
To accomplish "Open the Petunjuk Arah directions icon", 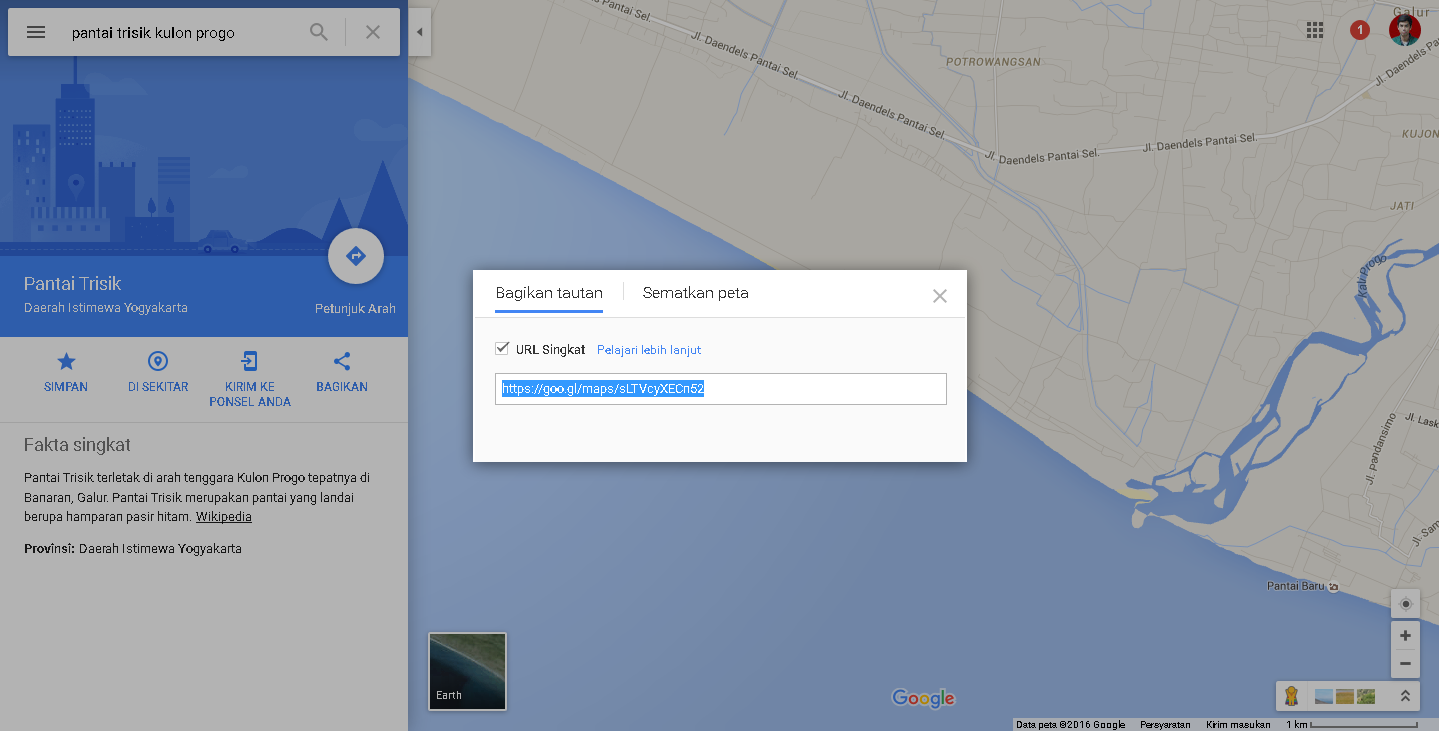I will click(355, 255).
